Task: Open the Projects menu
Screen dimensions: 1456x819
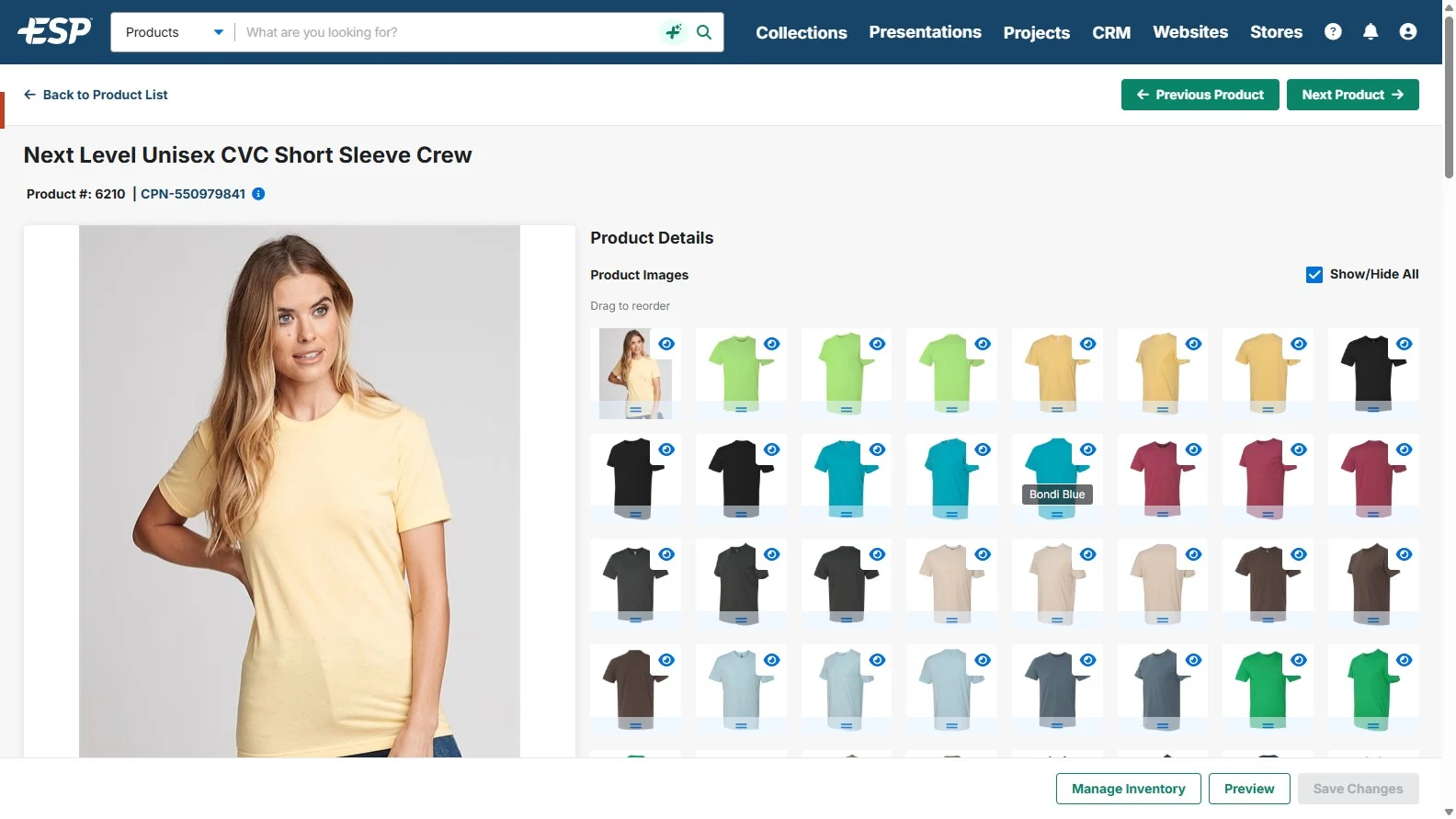Action: 1036,32
